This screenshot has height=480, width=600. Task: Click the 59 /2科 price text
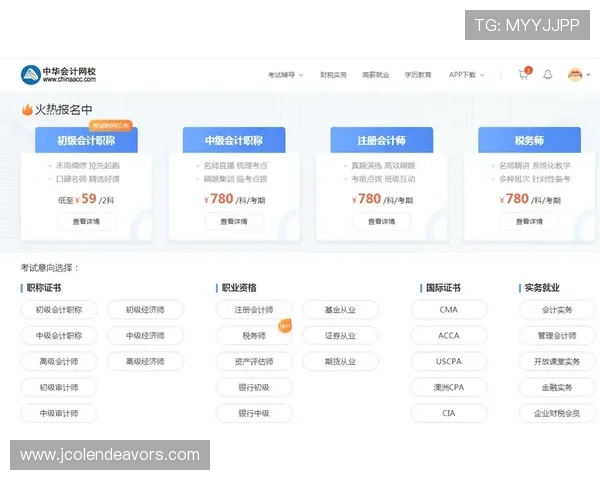98,199
